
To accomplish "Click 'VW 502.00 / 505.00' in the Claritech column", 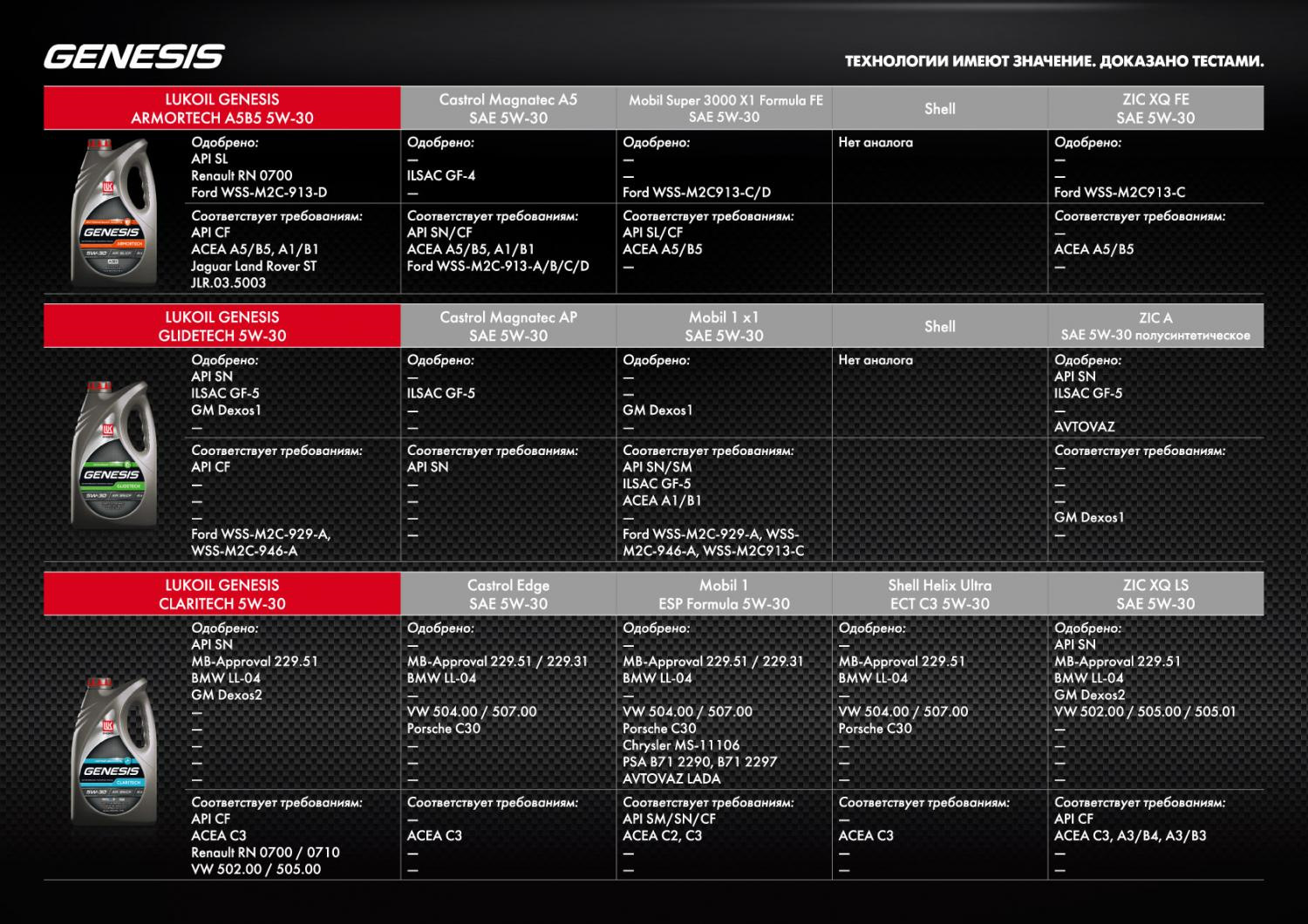I will [x=255, y=868].
